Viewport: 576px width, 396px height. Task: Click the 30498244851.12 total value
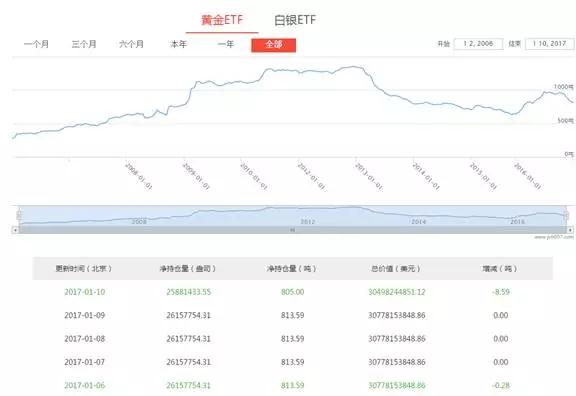pos(397,292)
